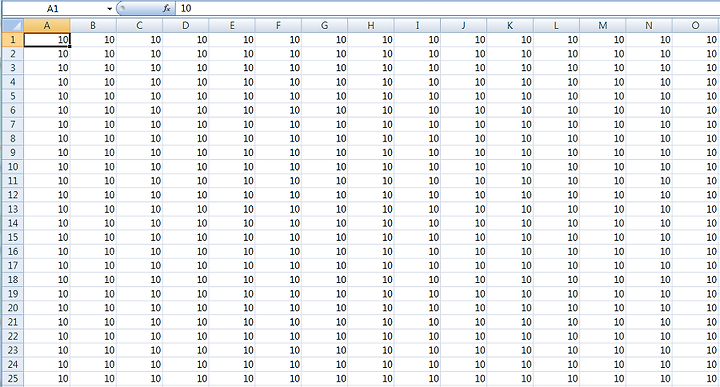
Task: Click cell K1 containing 10
Action: (x=510, y=39)
